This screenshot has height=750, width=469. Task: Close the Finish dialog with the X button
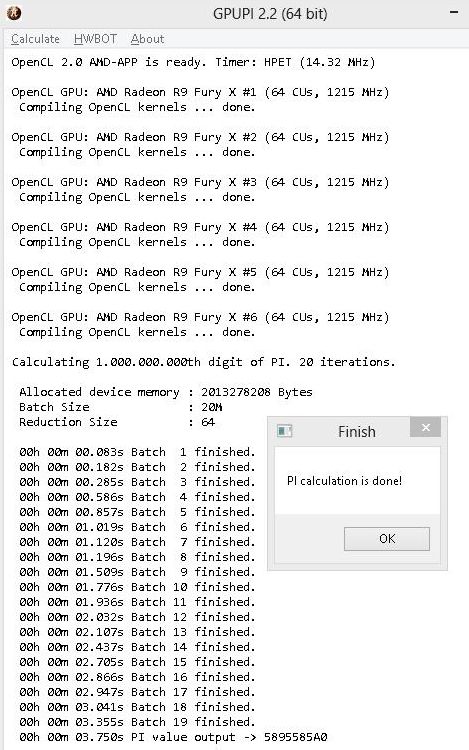tap(425, 427)
